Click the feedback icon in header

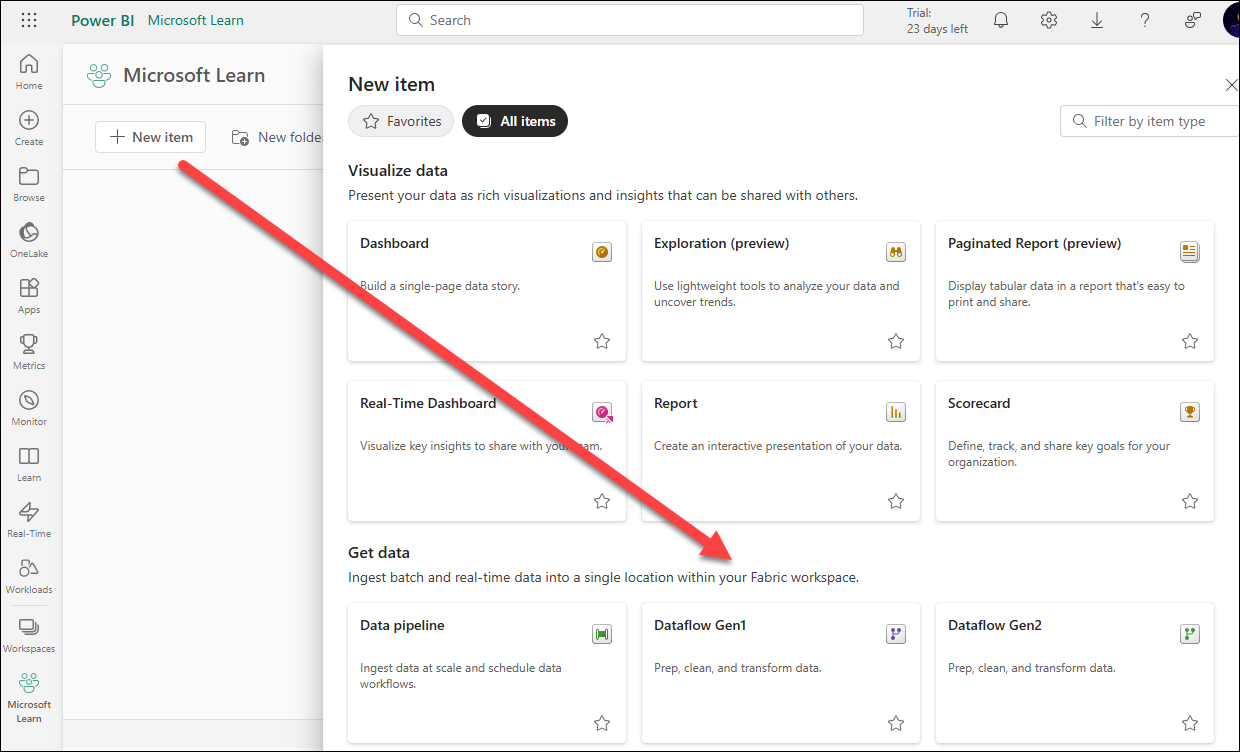(x=1193, y=20)
